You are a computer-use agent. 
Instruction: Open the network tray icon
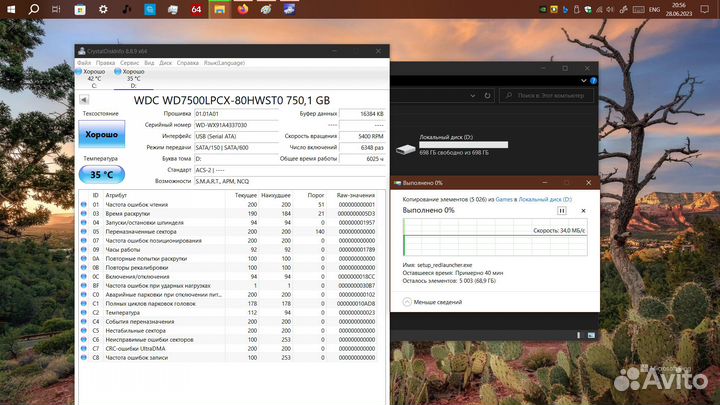pyautogui.click(x=599, y=10)
